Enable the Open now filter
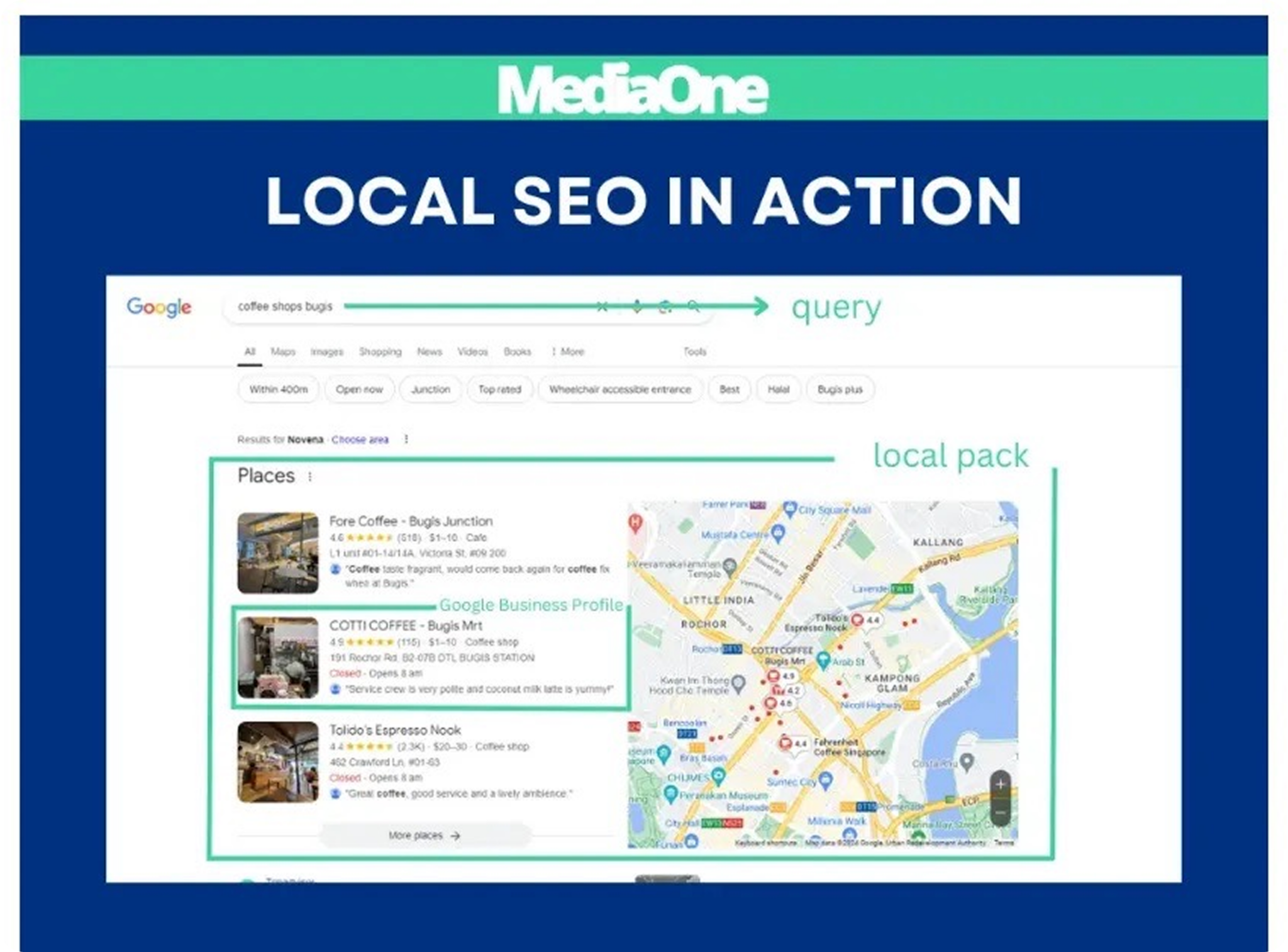Viewport: 1288px width, 952px height. (359, 389)
